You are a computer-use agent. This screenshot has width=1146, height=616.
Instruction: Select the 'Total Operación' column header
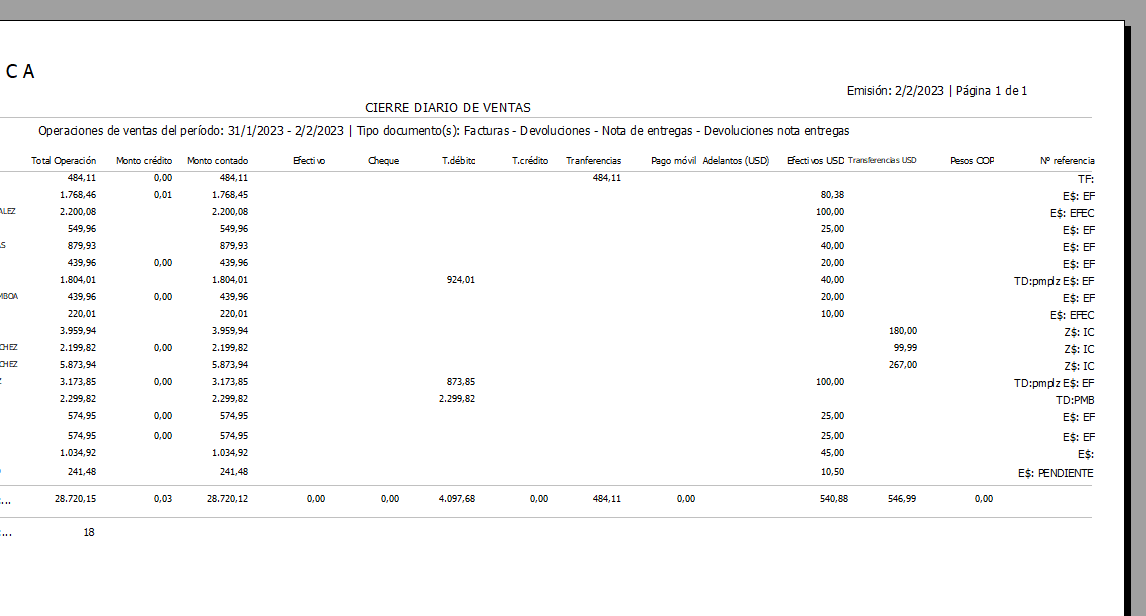64,161
